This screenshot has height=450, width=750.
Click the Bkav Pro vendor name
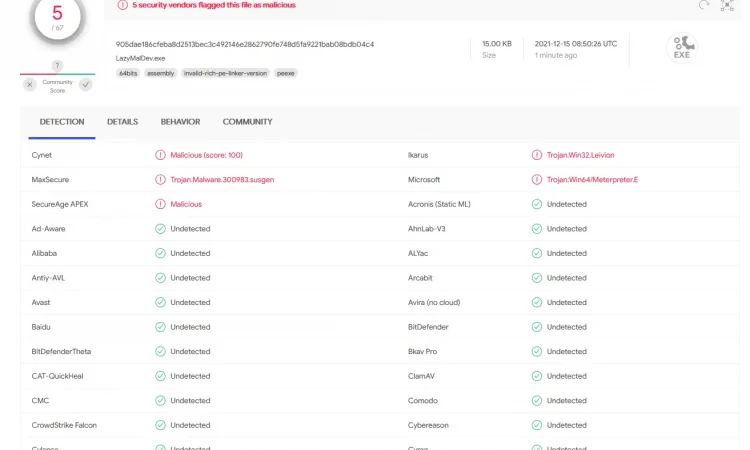pos(422,351)
